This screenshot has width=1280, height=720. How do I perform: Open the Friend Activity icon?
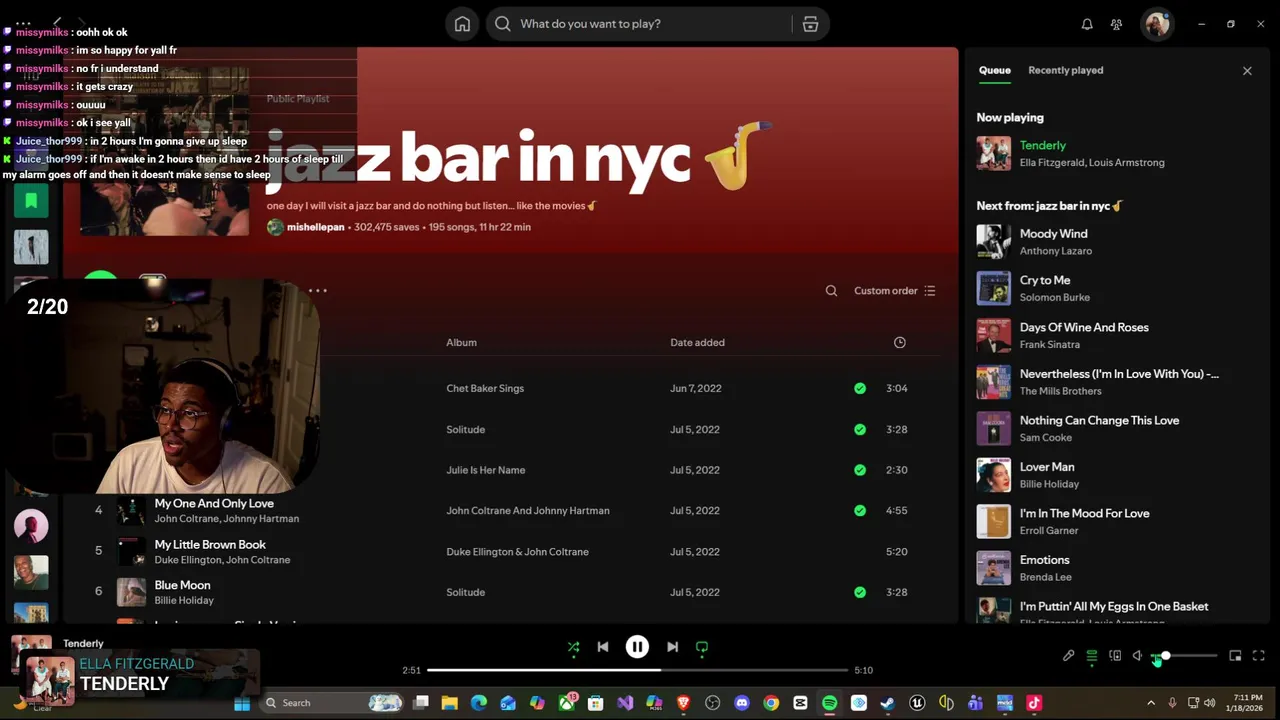click(x=1116, y=24)
